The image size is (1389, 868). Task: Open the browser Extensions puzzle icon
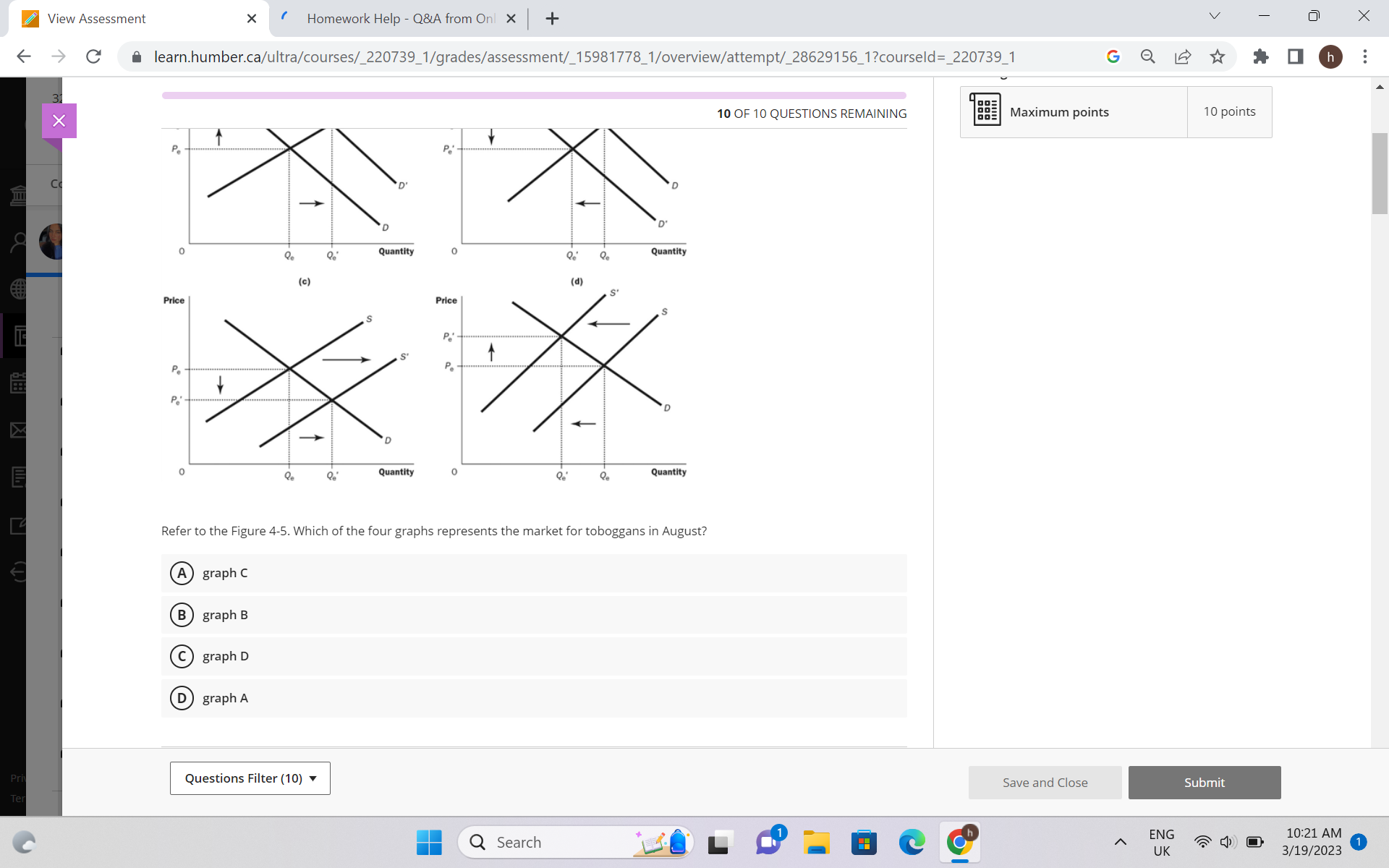[1260, 56]
